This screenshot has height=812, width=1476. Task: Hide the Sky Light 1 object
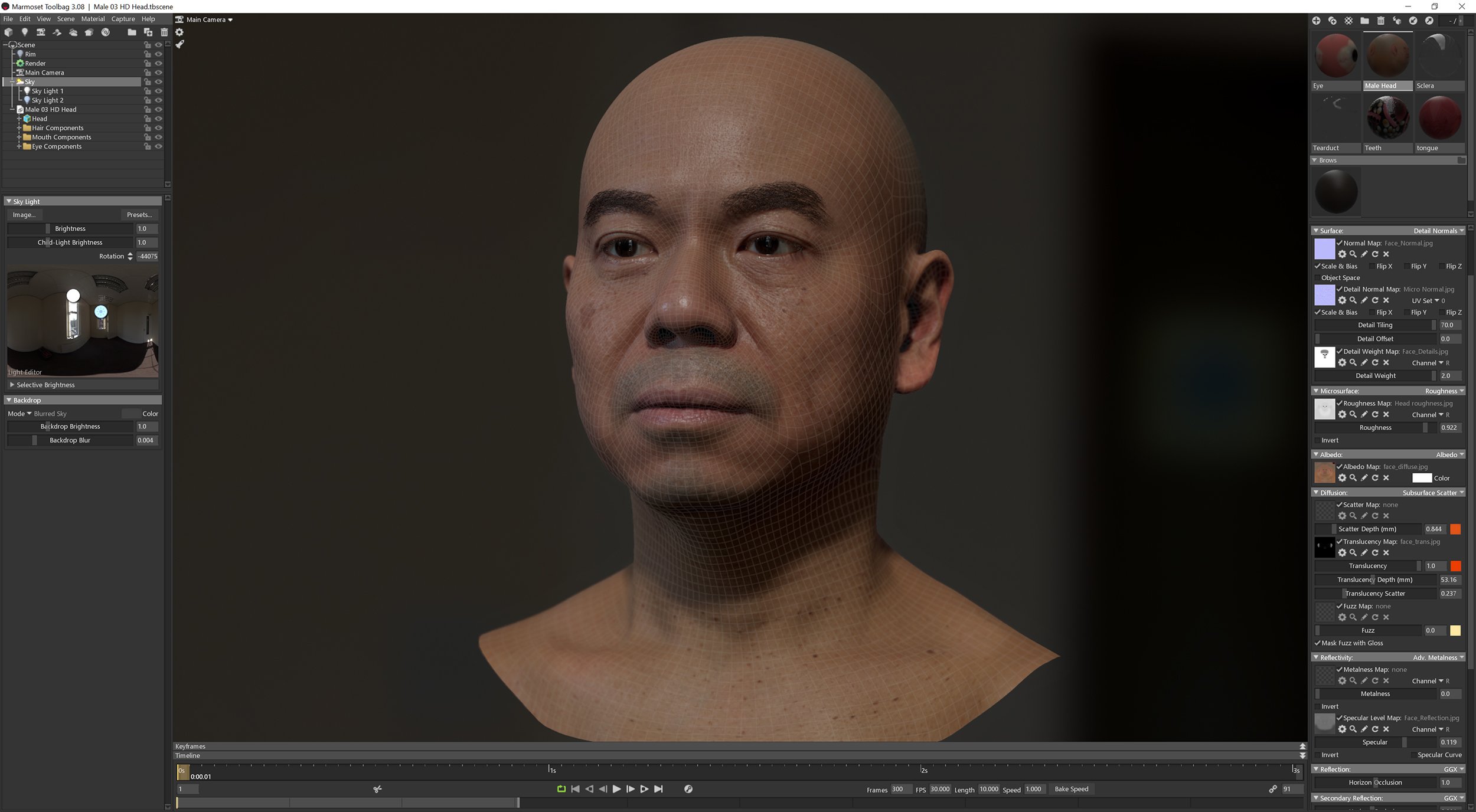[158, 91]
